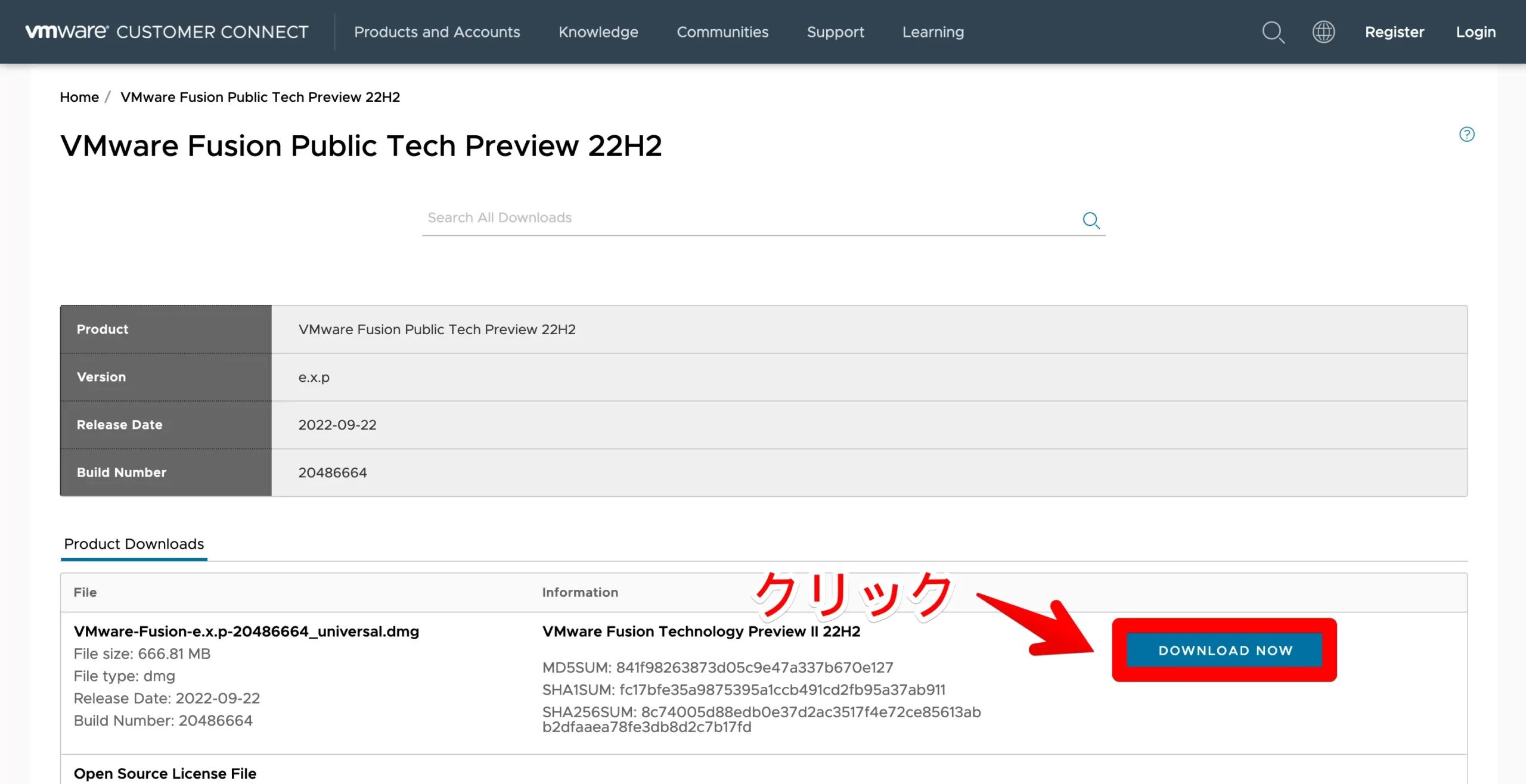Open the site search magnifier icon in header
The width and height of the screenshot is (1526, 784).
click(1273, 32)
